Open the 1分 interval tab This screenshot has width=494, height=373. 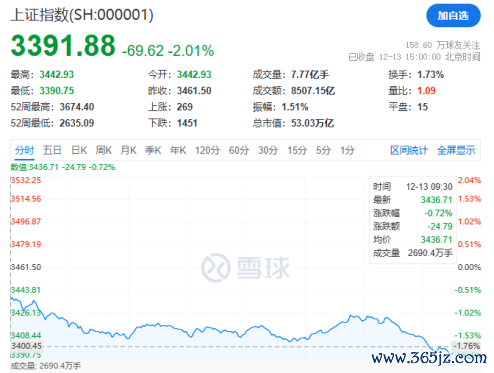[x=347, y=150]
